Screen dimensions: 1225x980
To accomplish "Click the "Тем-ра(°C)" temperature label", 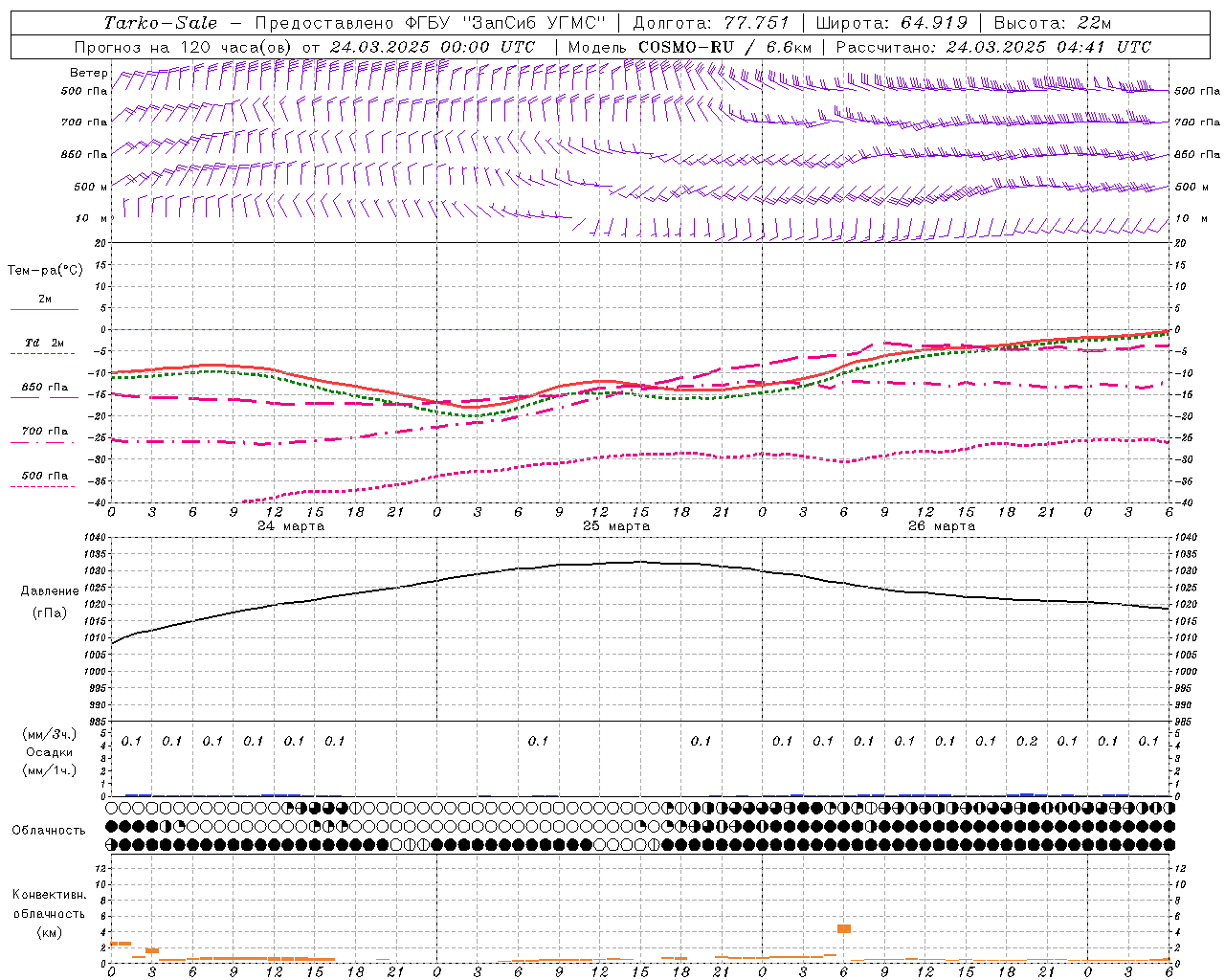I will [x=45, y=271].
